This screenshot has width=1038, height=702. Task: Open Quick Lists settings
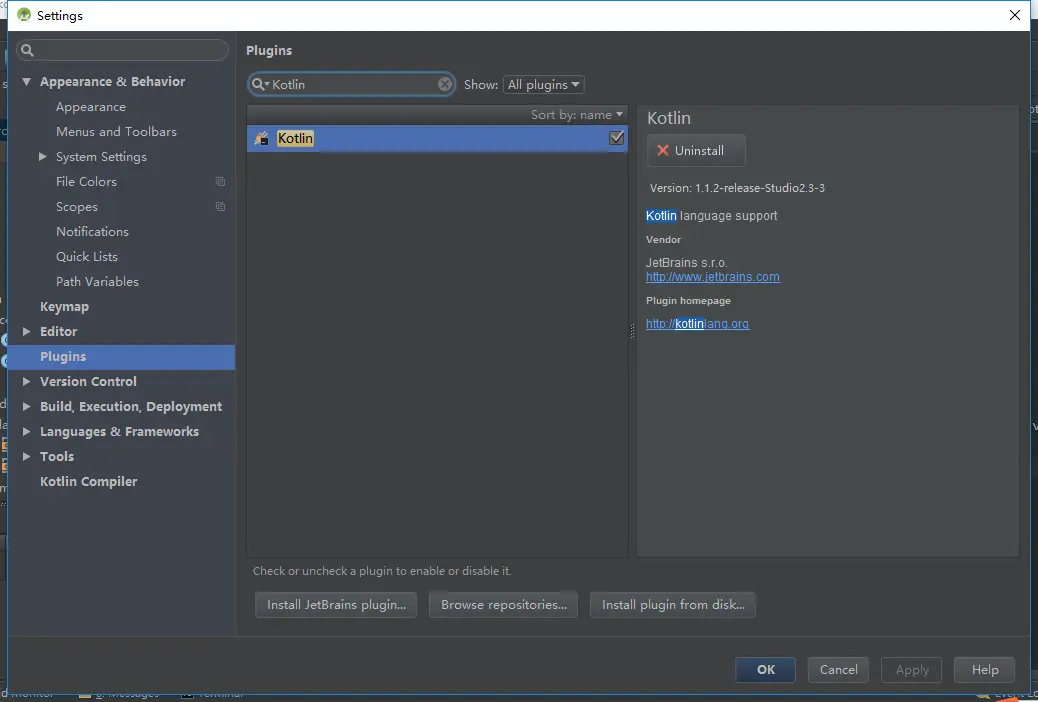87,256
